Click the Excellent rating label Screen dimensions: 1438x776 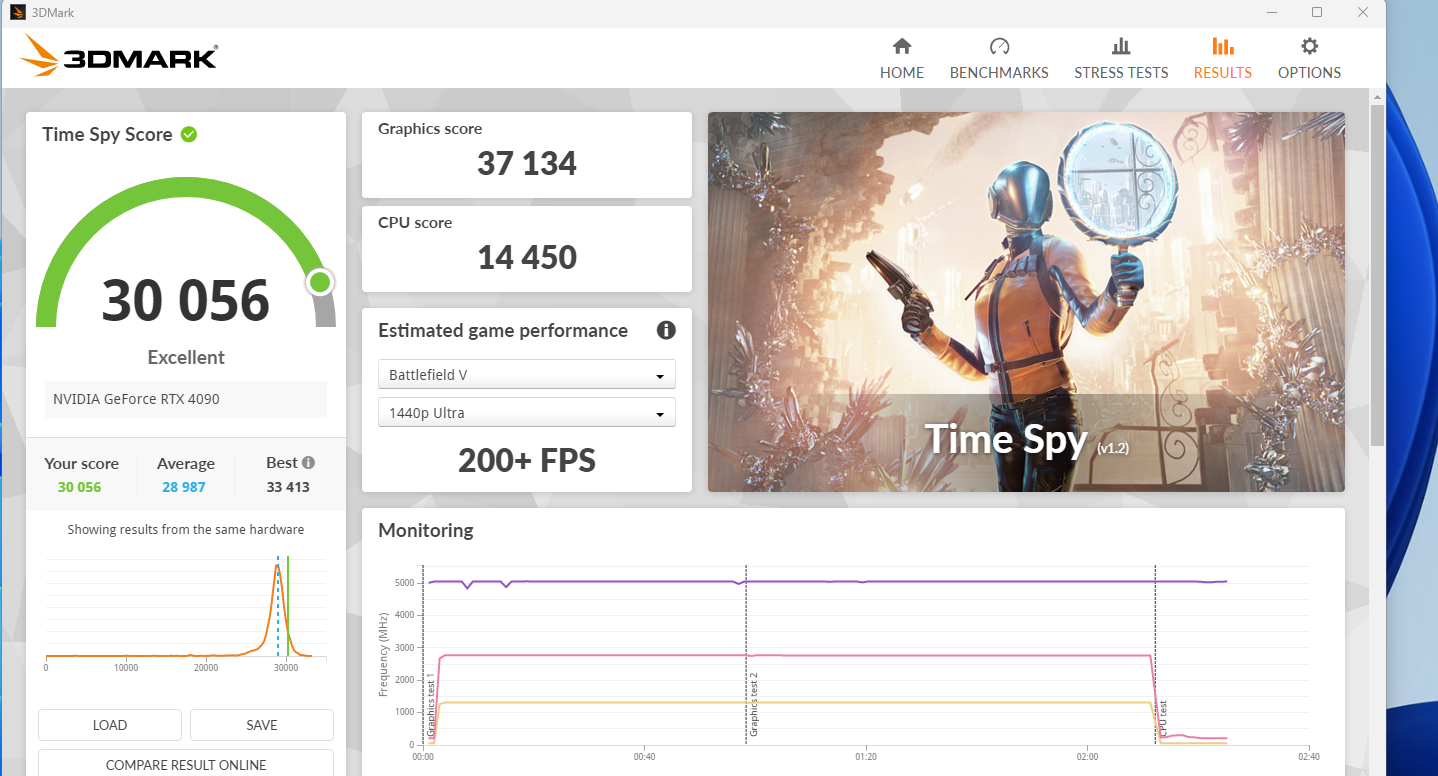(x=186, y=357)
